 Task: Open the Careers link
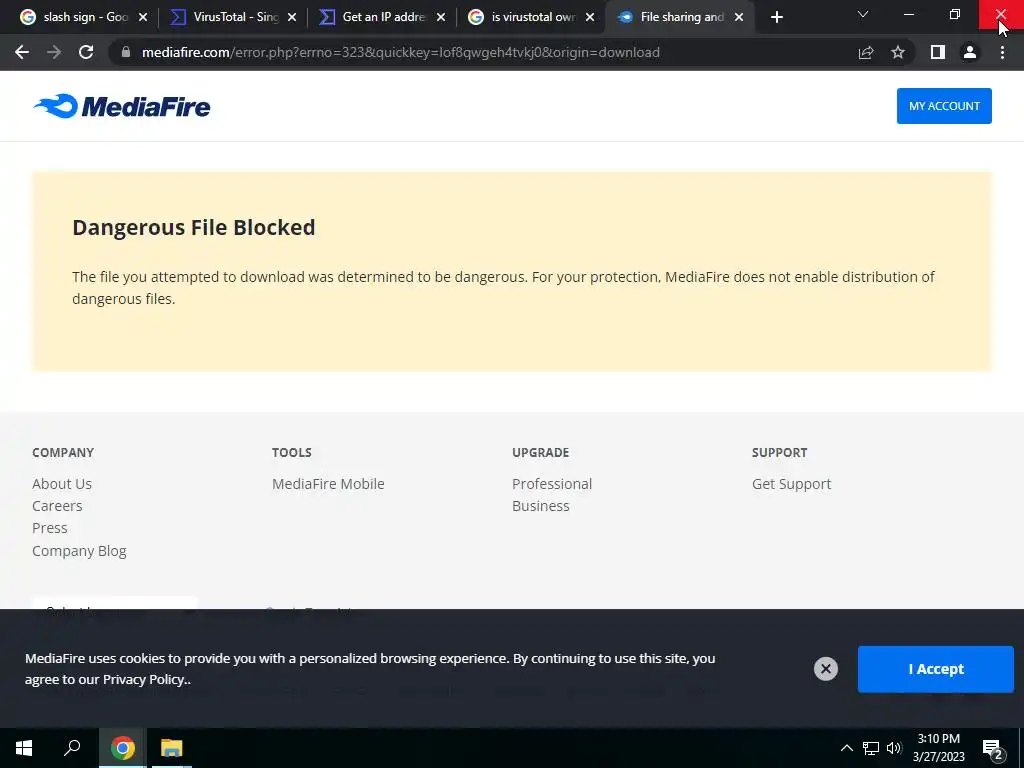57,506
